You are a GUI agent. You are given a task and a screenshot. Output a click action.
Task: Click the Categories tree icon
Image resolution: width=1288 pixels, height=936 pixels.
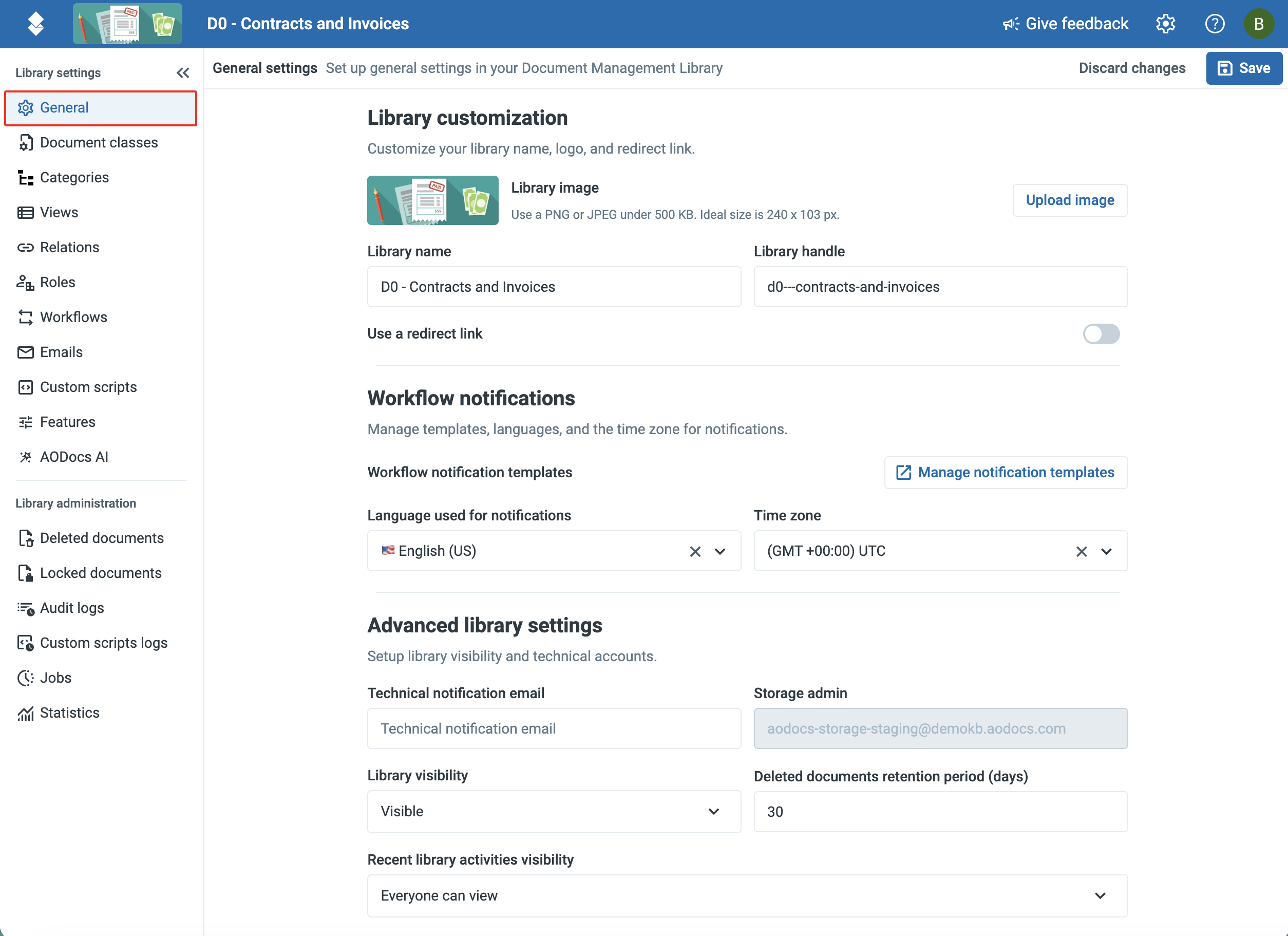pyautogui.click(x=26, y=178)
